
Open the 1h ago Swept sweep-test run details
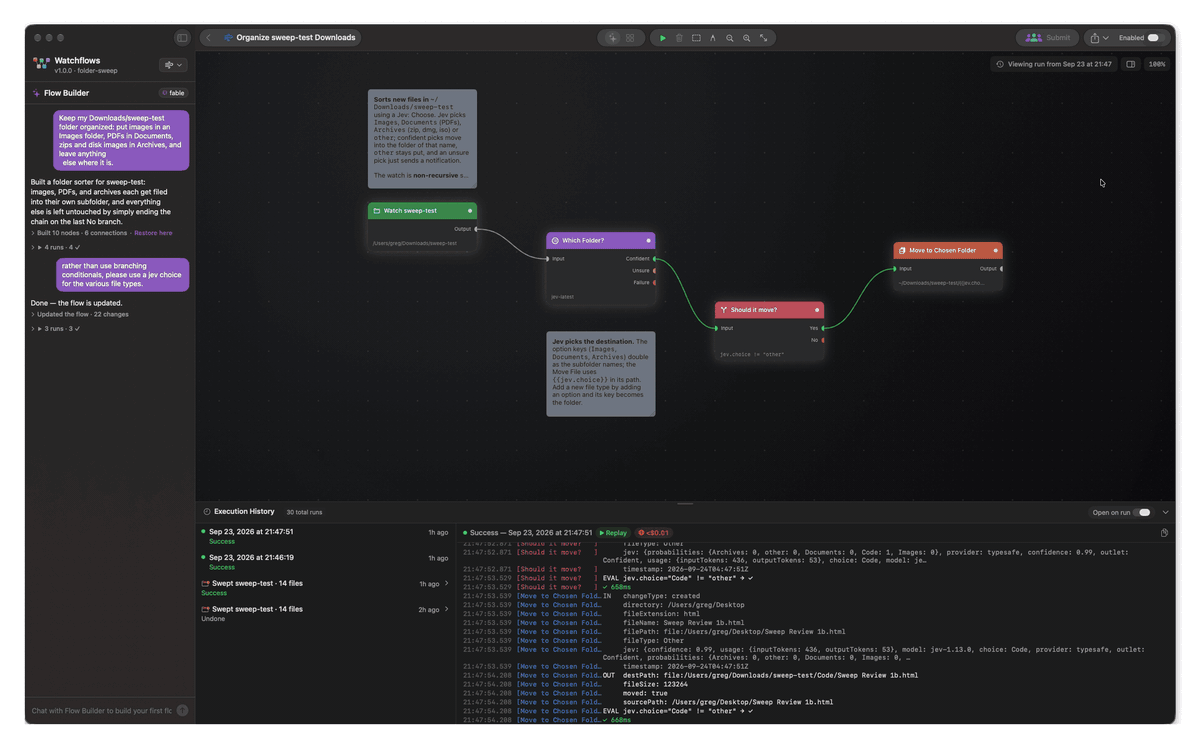pyautogui.click(x=325, y=588)
